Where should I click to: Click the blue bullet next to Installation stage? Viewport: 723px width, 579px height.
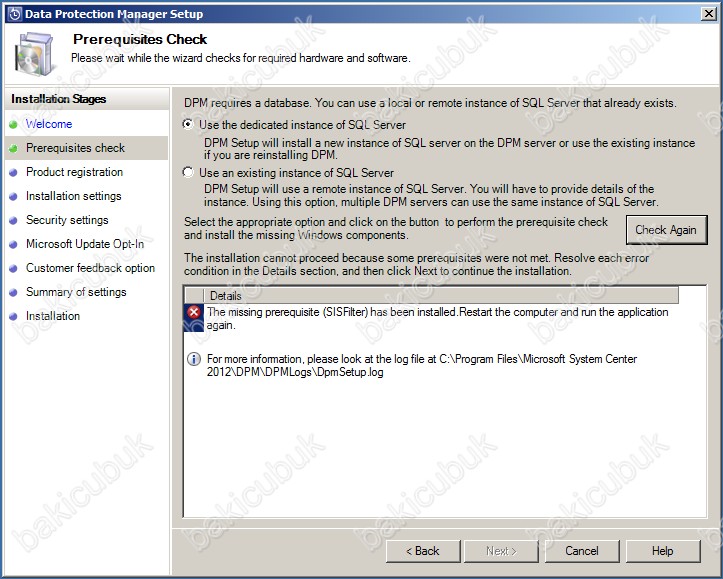pos(13,316)
